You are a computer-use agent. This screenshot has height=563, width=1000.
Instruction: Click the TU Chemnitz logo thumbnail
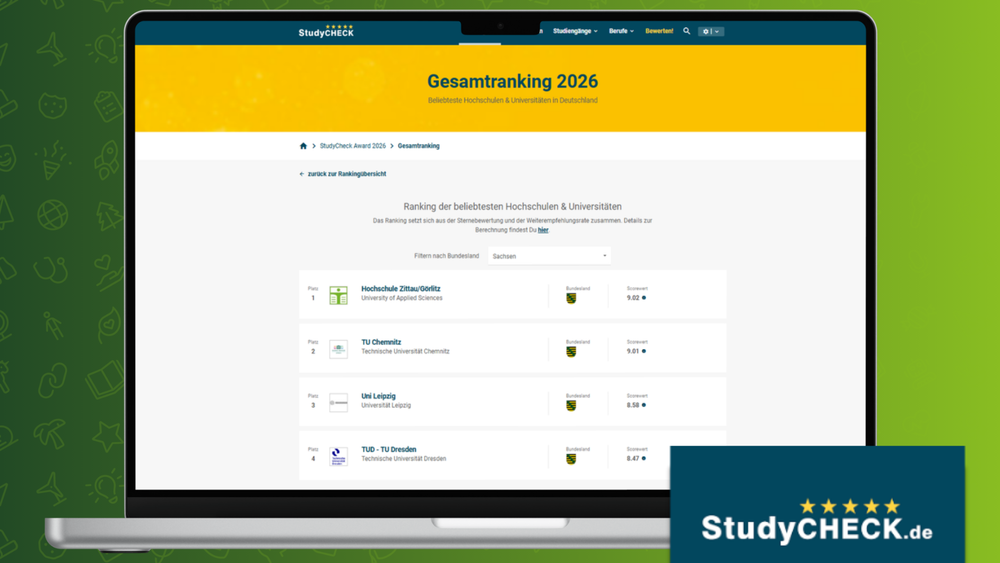[339, 349]
